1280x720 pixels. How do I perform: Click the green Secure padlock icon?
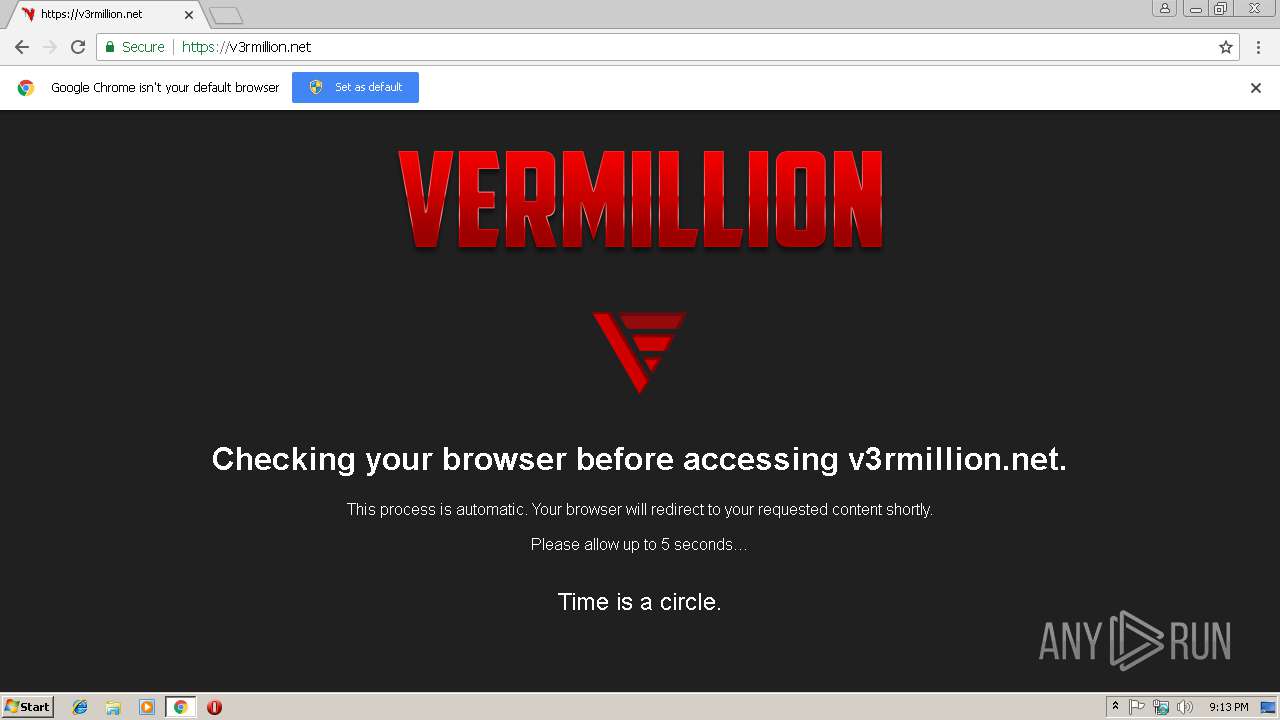tap(109, 47)
